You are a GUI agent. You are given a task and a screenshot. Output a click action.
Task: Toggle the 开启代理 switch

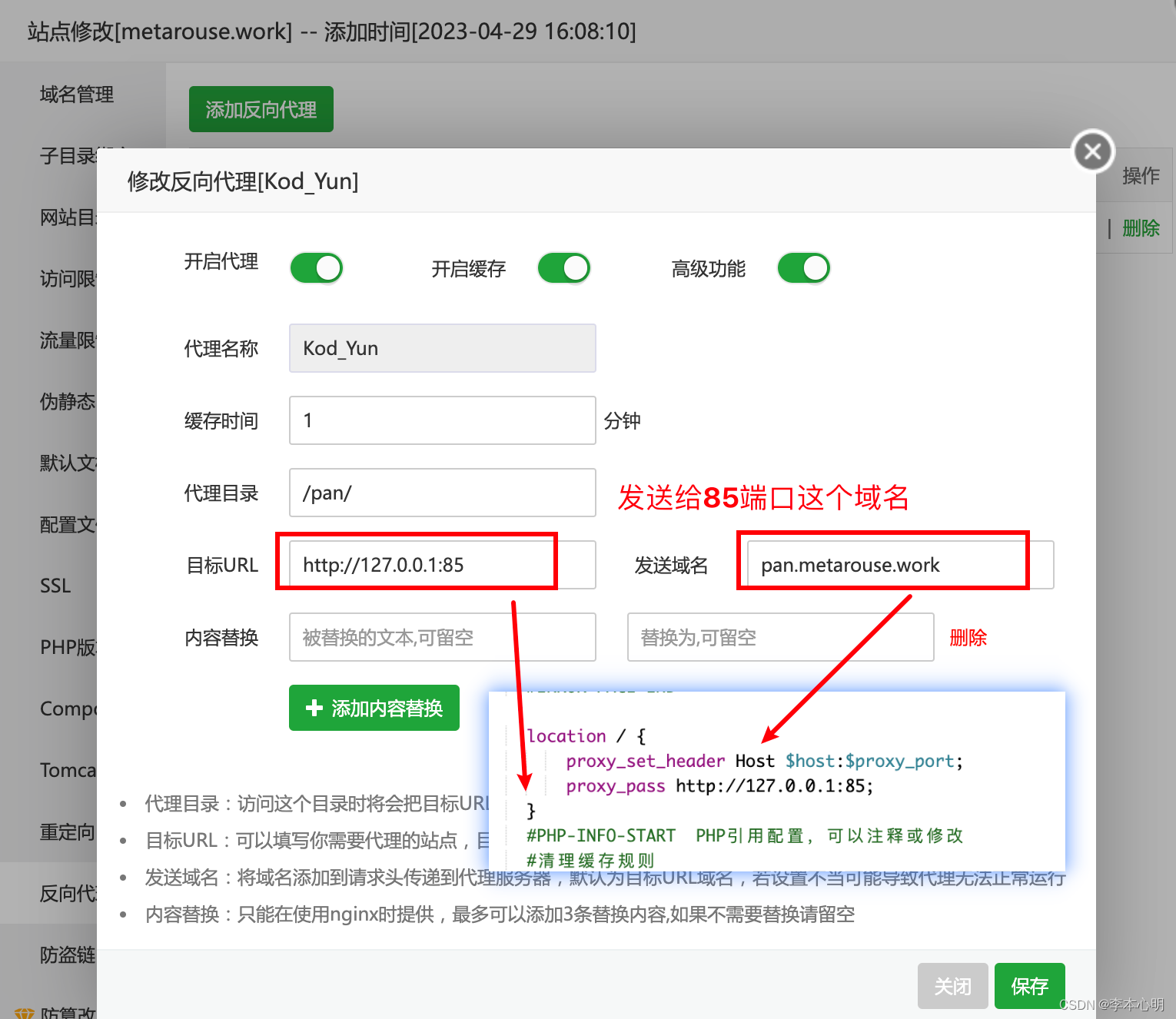[316, 268]
